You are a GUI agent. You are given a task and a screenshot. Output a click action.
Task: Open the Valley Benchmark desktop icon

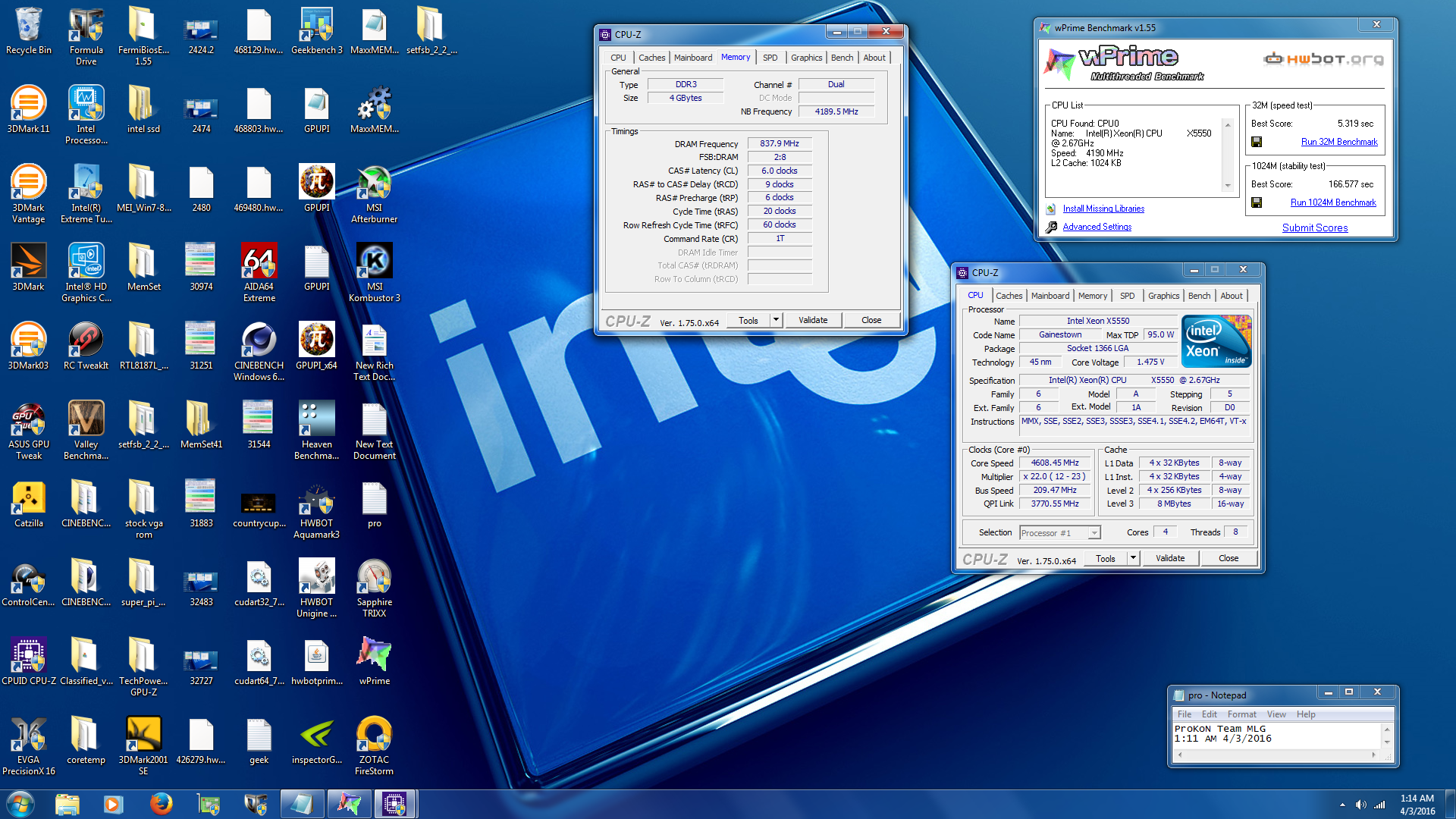click(86, 431)
